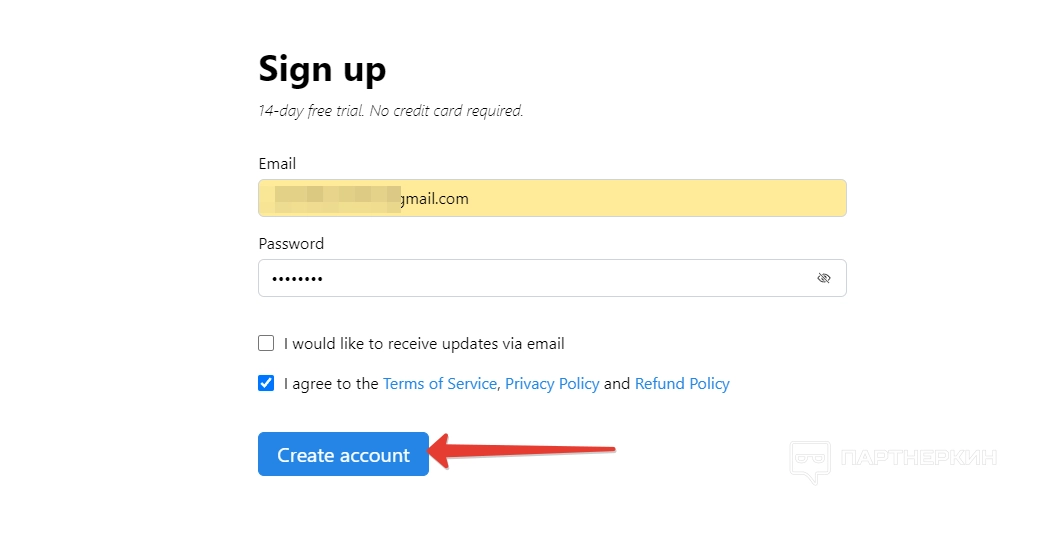
Task: Open the Terms of Service link
Action: tap(439, 383)
